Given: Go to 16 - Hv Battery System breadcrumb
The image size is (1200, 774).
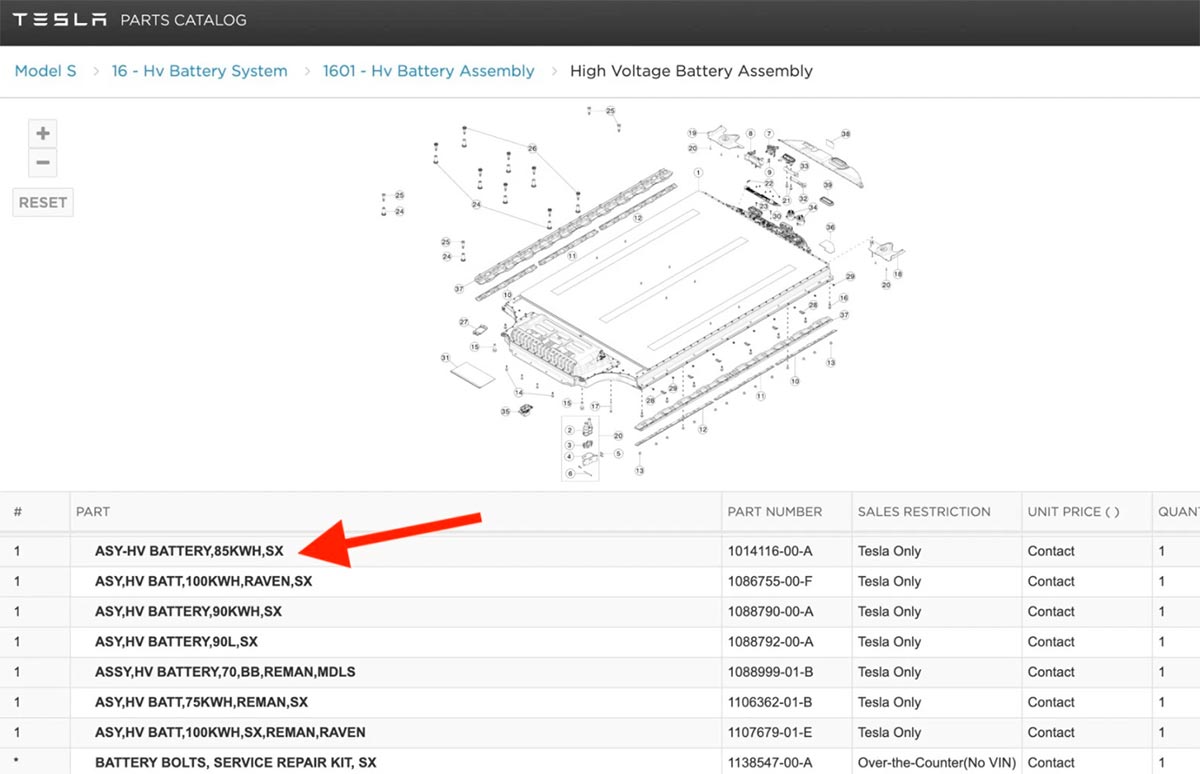Looking at the screenshot, I should (199, 71).
